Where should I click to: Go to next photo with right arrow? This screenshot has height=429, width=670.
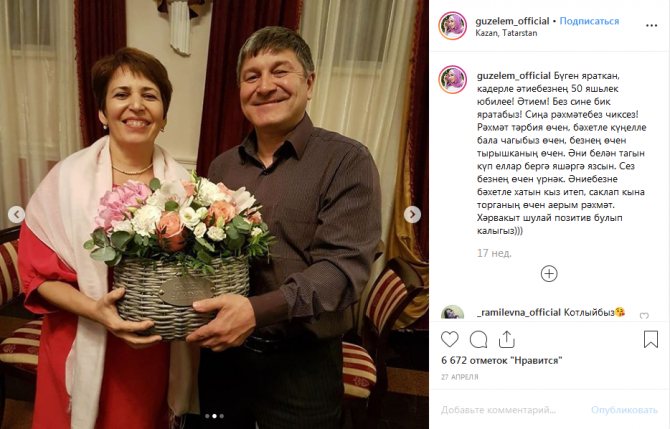[412, 214]
